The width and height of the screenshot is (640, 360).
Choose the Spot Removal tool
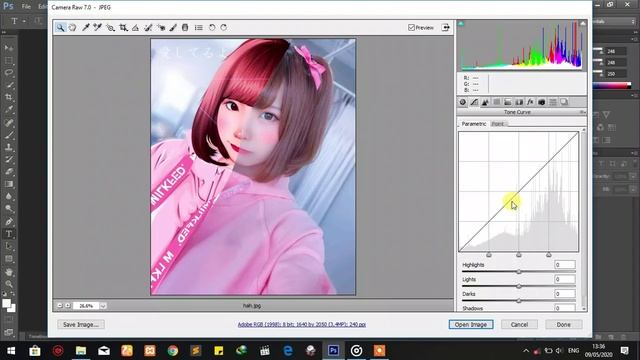click(x=148, y=28)
